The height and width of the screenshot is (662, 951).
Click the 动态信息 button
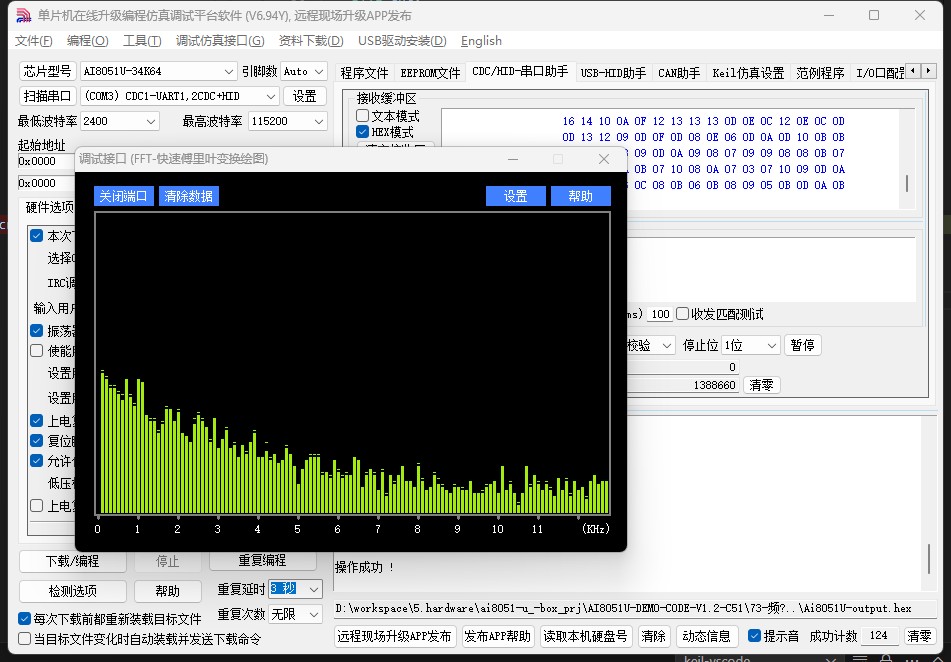[x=707, y=636]
